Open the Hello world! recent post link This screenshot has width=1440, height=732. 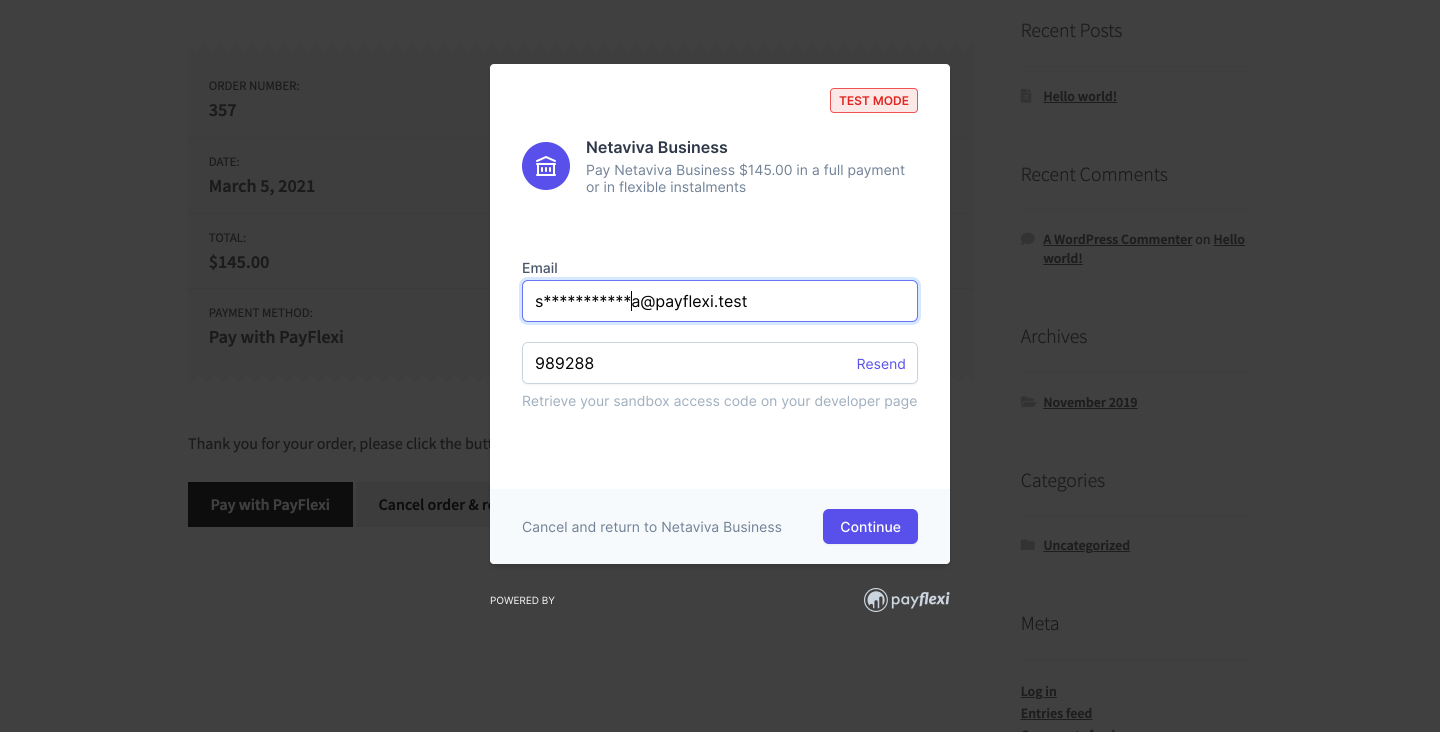point(1080,96)
